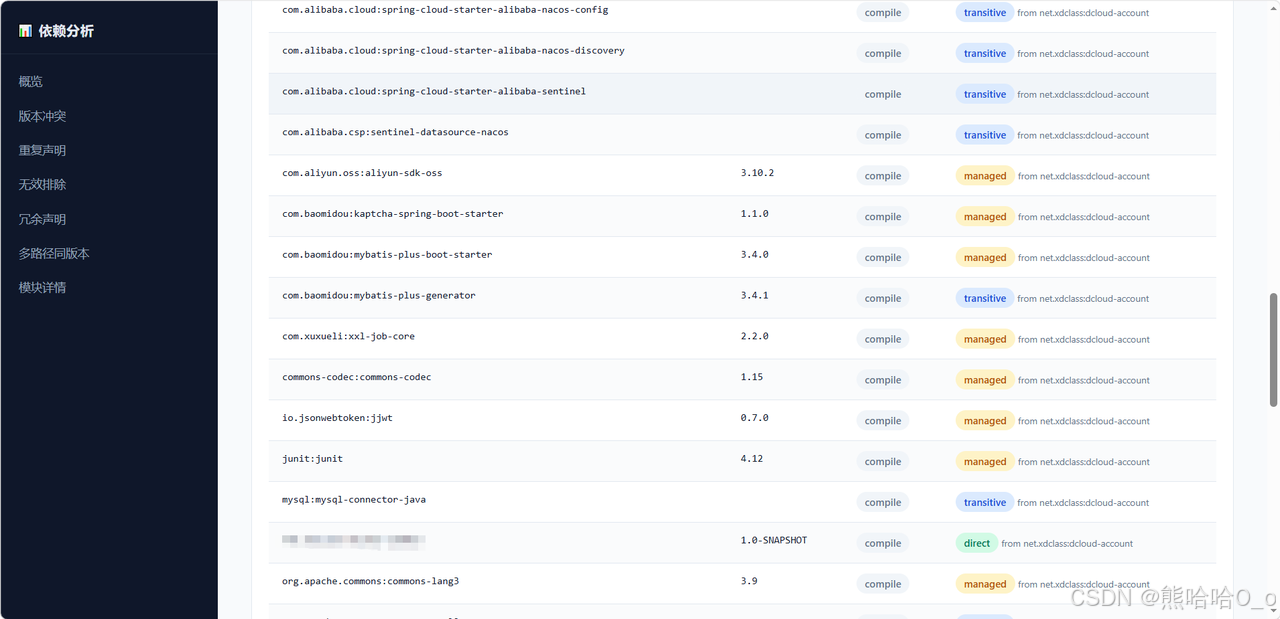The width and height of the screenshot is (1280, 619).
Task: Select the mysql:mysql-connector-java dependency name
Action: pos(354,500)
